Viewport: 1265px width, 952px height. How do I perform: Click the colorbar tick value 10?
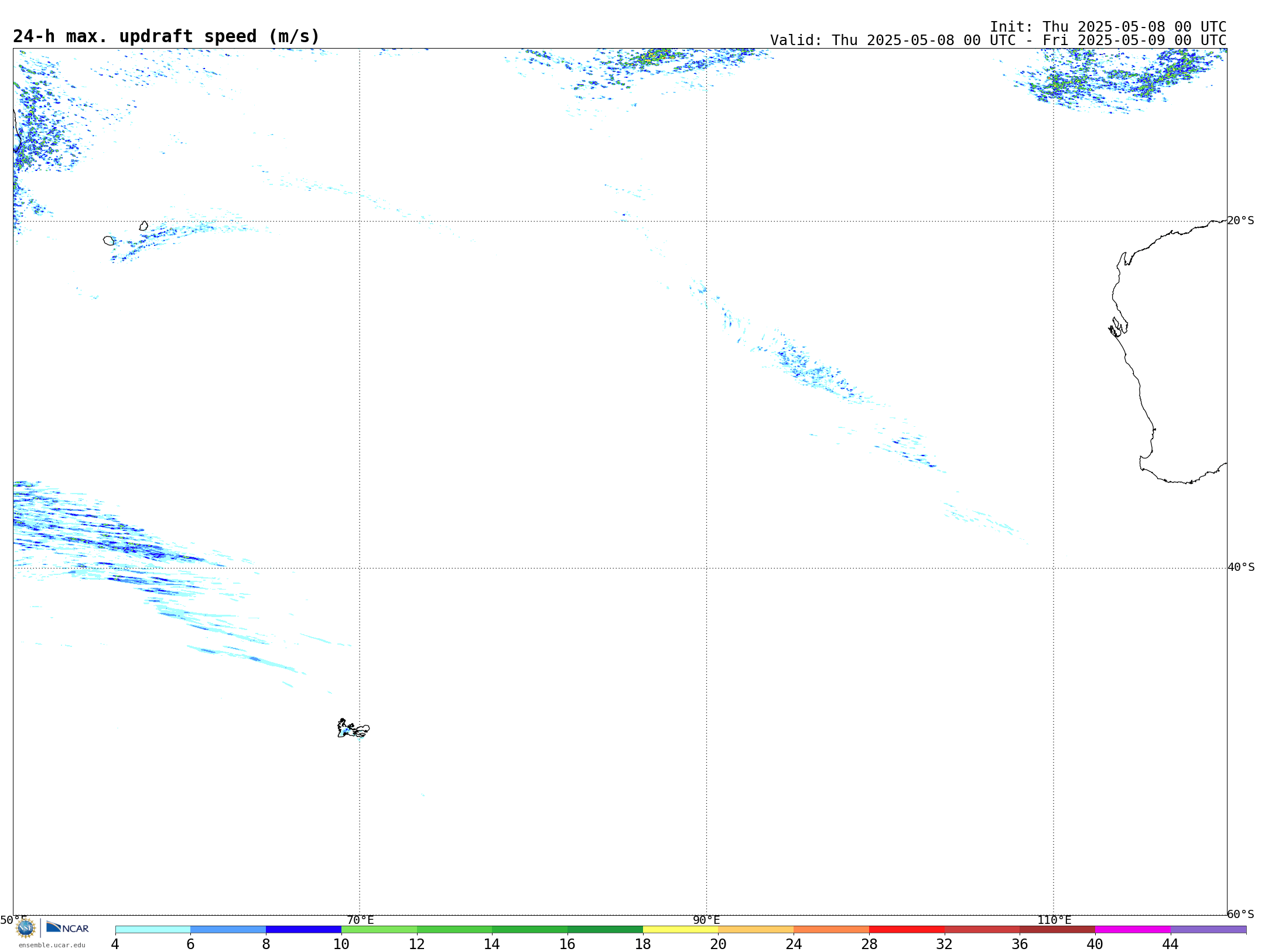341,944
